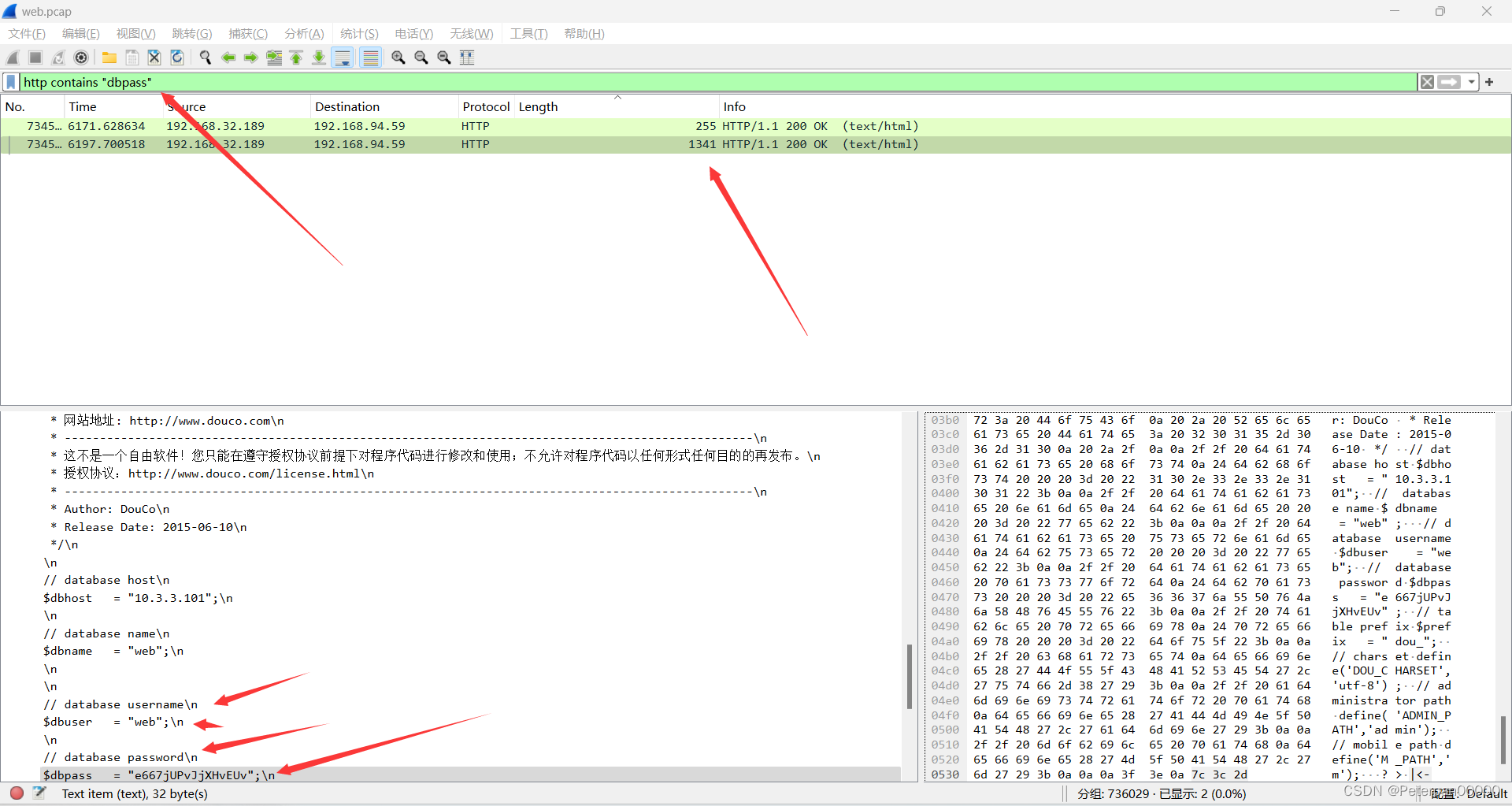Select the packet with length 255
The height and width of the screenshot is (806, 1512).
pos(756,126)
